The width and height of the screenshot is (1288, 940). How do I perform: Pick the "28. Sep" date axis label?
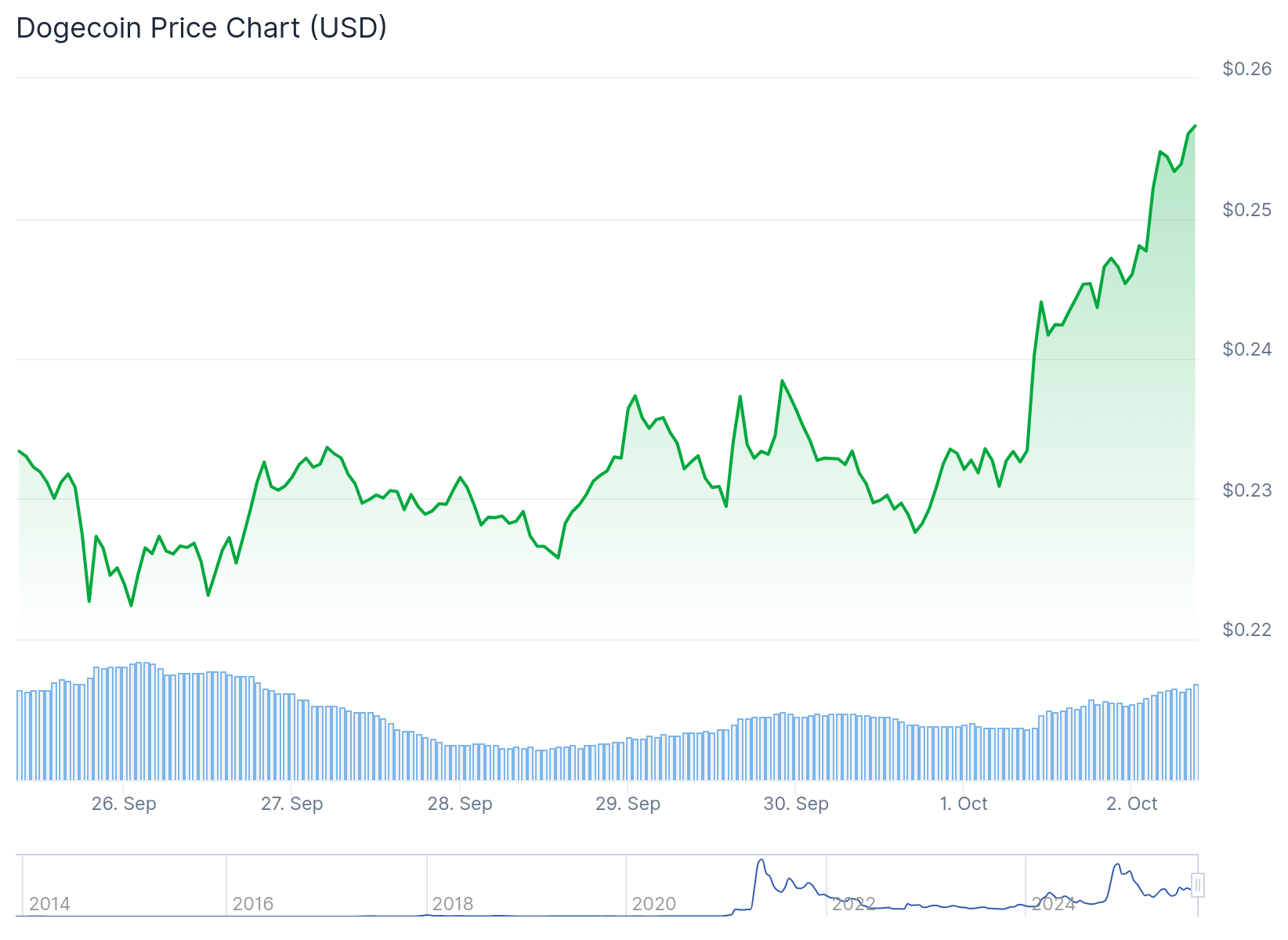(x=460, y=804)
